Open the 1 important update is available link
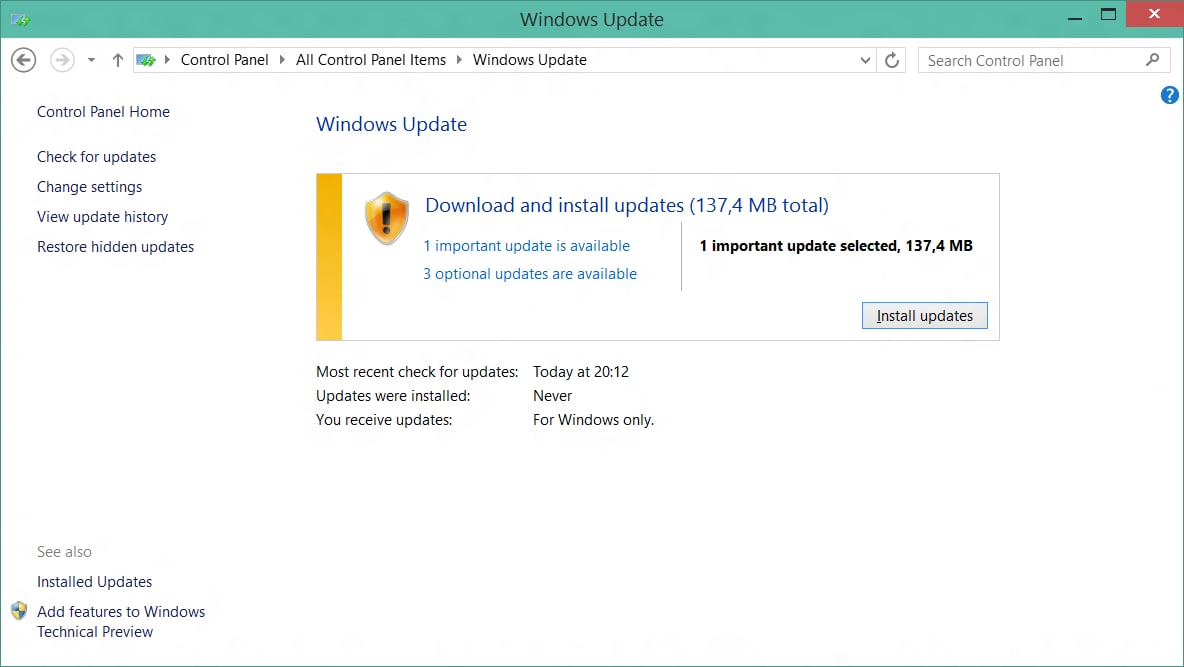The image size is (1184, 667). click(526, 246)
